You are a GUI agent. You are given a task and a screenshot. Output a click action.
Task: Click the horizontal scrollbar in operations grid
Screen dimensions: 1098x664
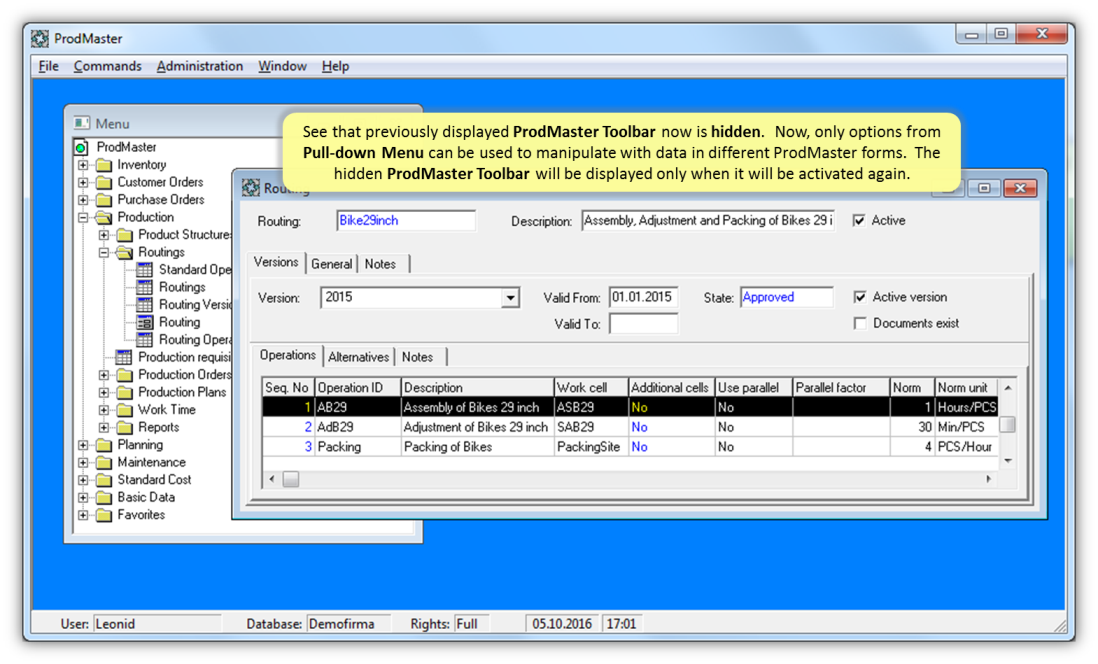click(630, 480)
